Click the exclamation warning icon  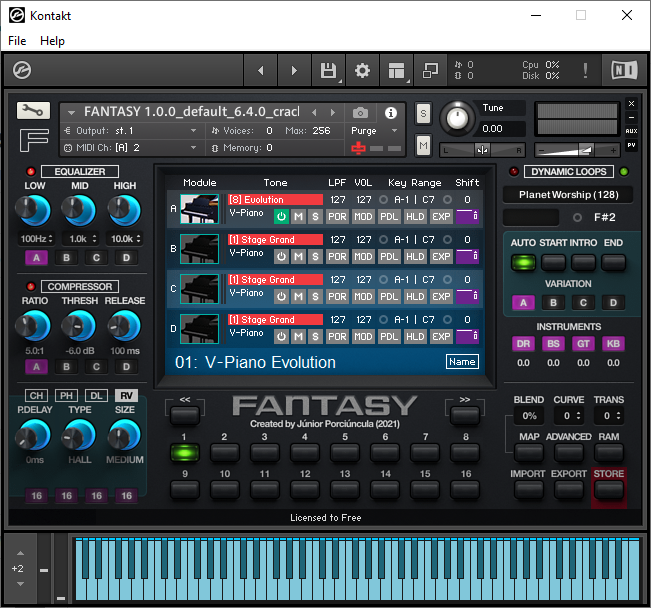coord(585,71)
